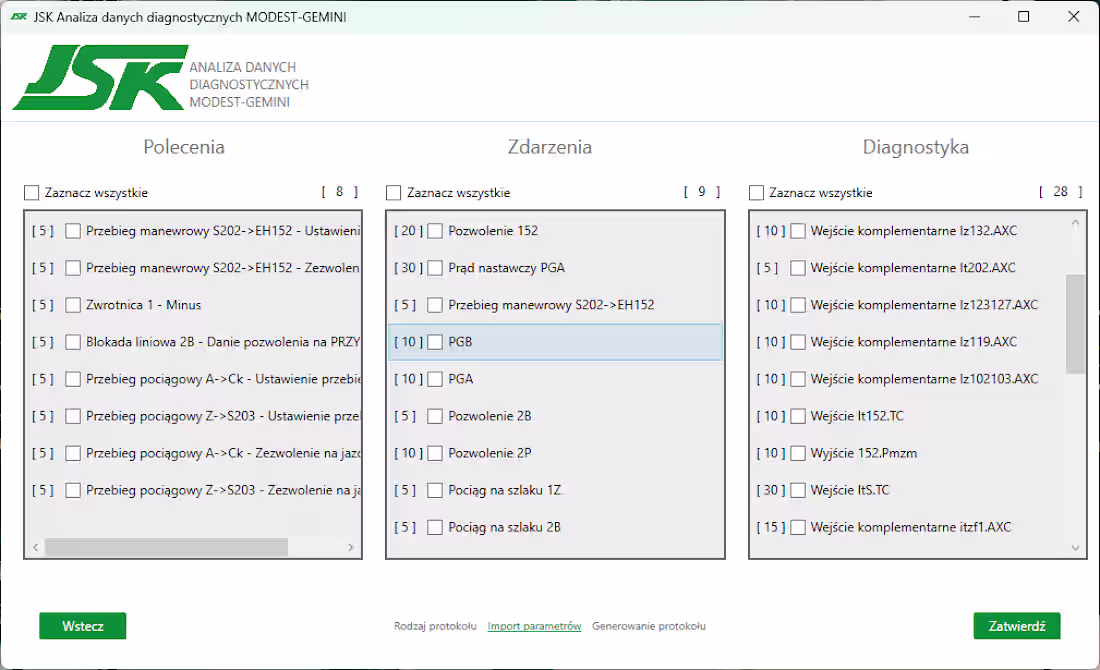Image resolution: width=1100 pixels, height=670 pixels.
Task: Check 'Wejście ItS.TC' in Diagnostyka
Action: pos(797,490)
